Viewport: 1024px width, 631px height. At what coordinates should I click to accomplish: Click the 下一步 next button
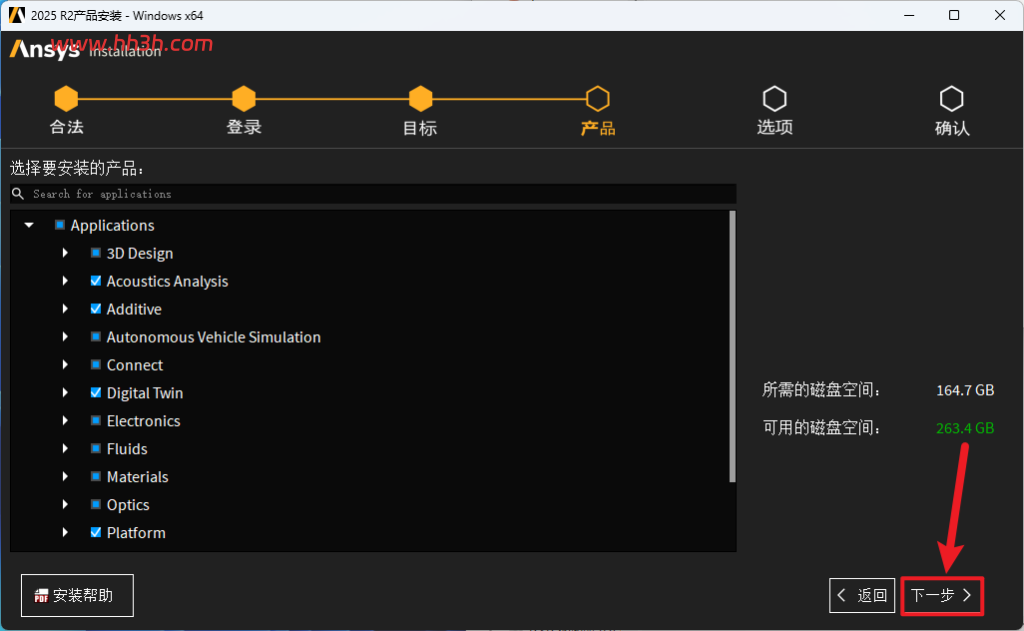tap(942, 595)
